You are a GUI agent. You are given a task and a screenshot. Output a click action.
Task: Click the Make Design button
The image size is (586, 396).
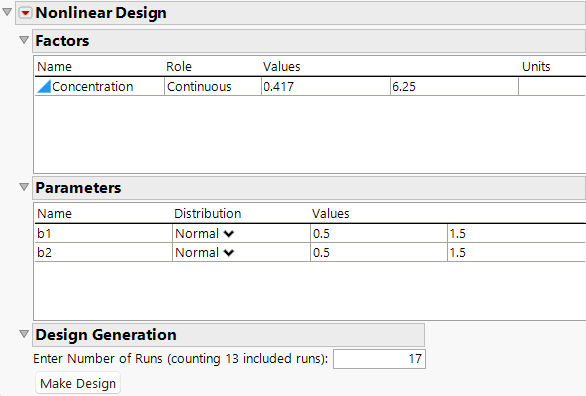tap(78, 383)
